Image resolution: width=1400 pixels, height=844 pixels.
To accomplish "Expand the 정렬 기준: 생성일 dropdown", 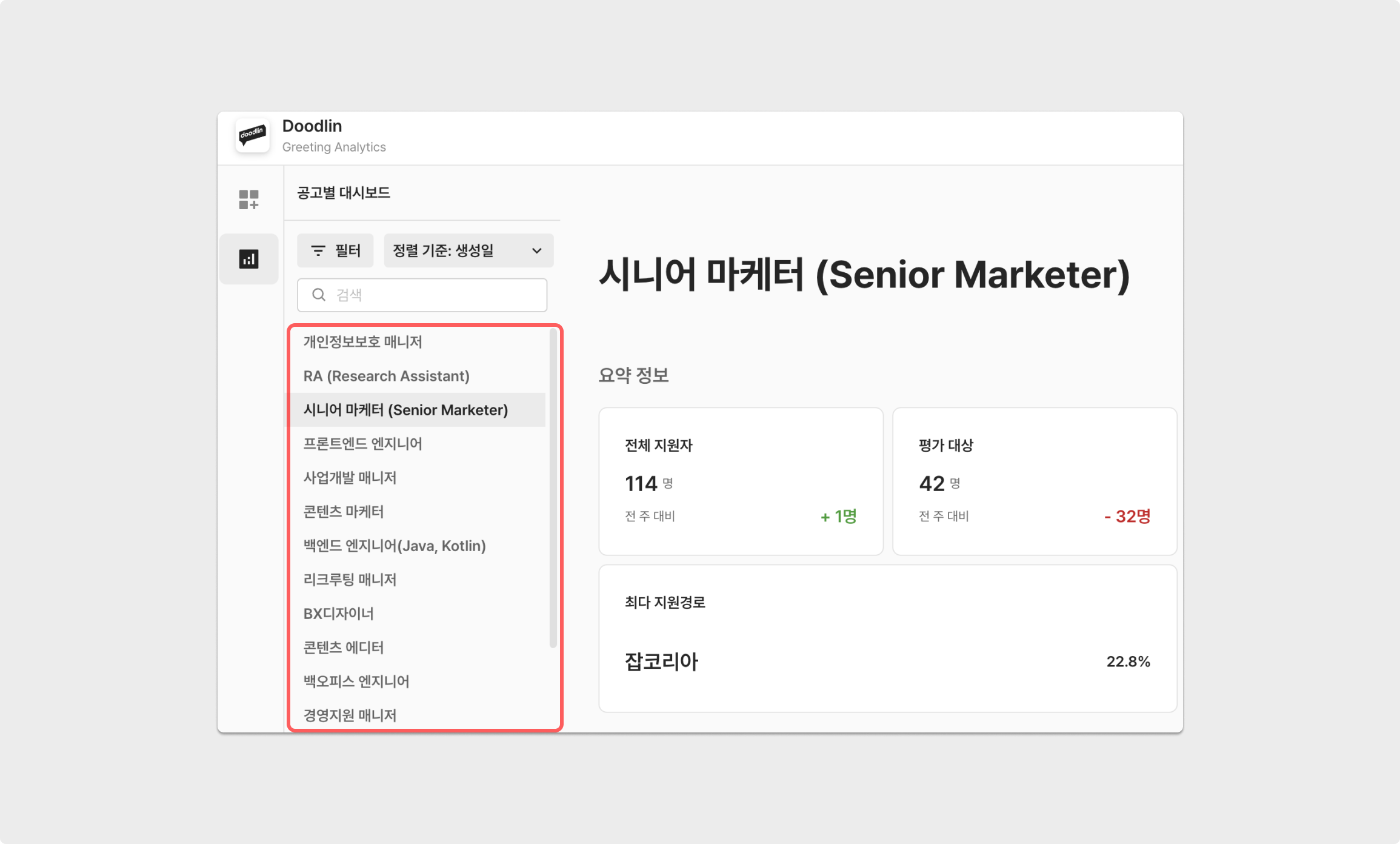I will point(468,250).
